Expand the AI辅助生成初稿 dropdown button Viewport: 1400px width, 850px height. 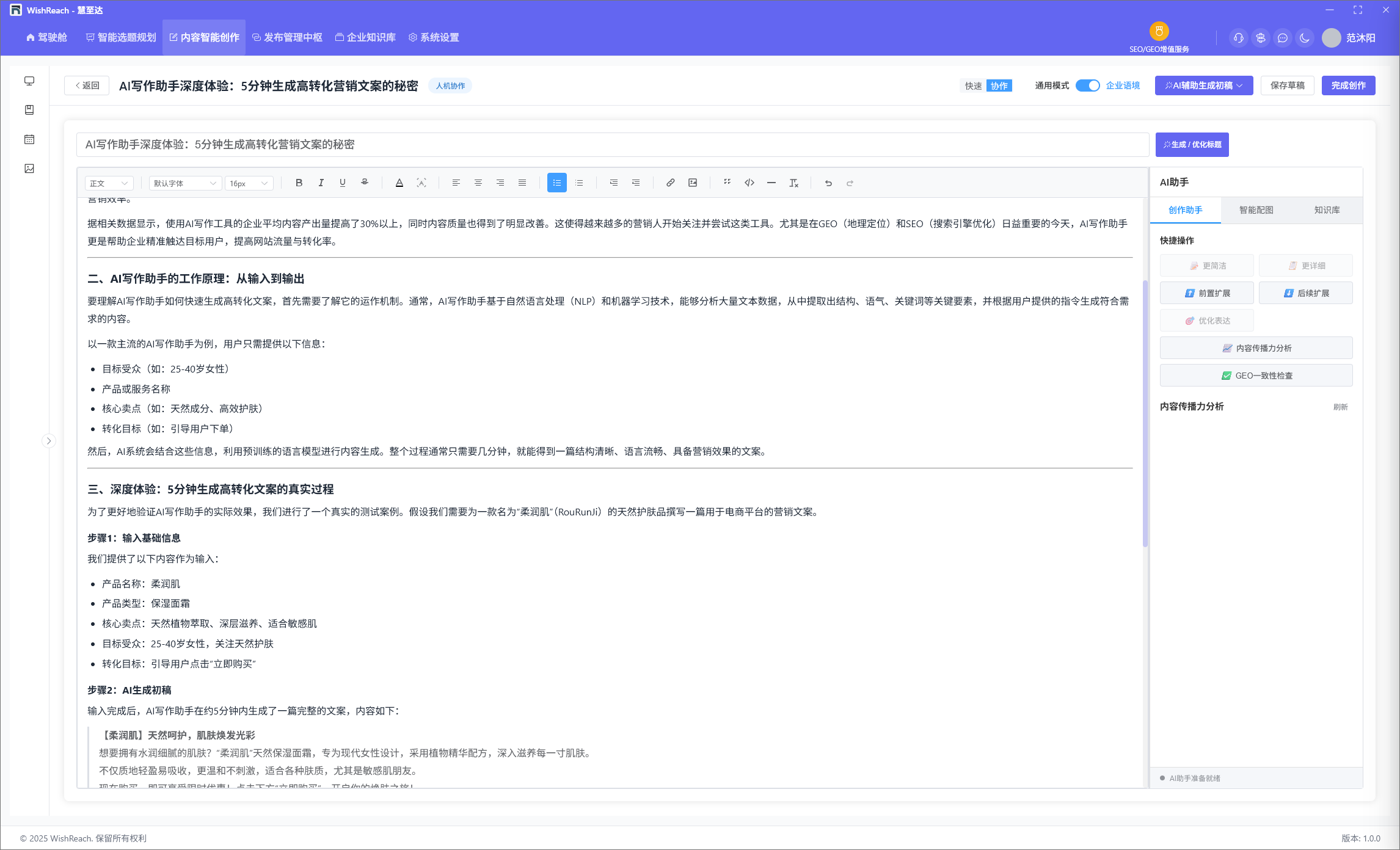click(x=1203, y=85)
